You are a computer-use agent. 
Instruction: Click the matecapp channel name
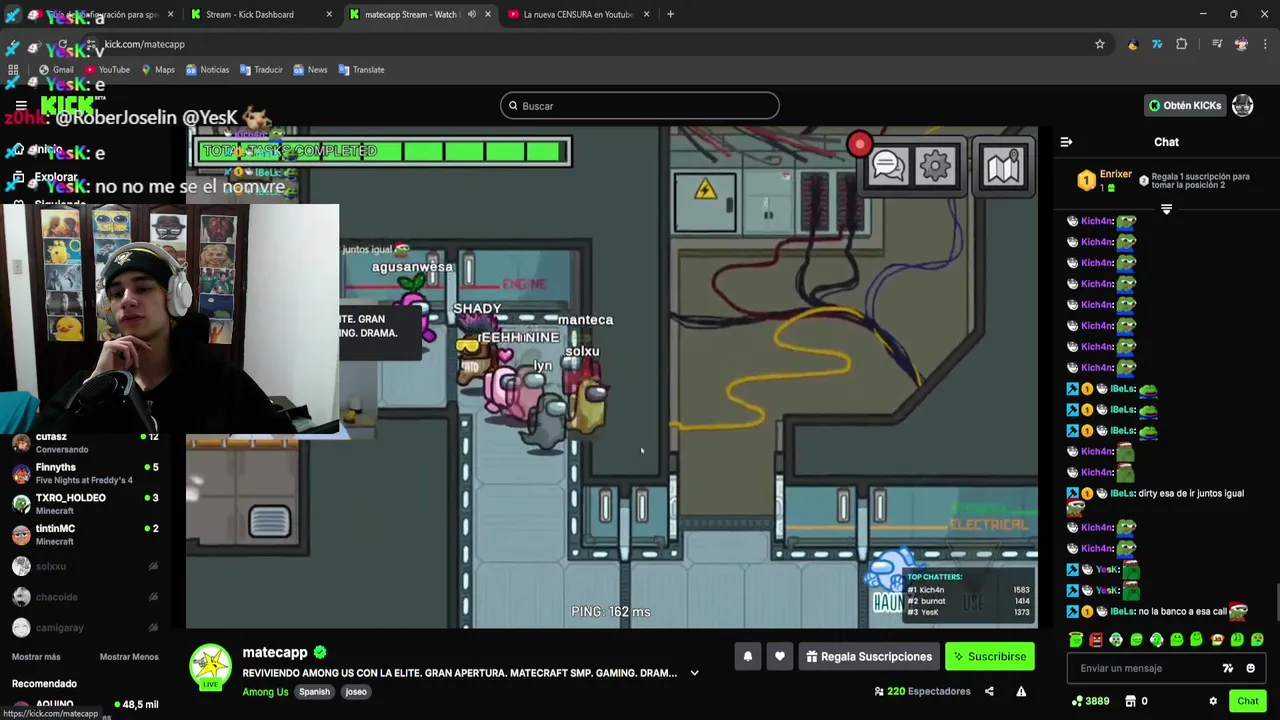coord(275,652)
